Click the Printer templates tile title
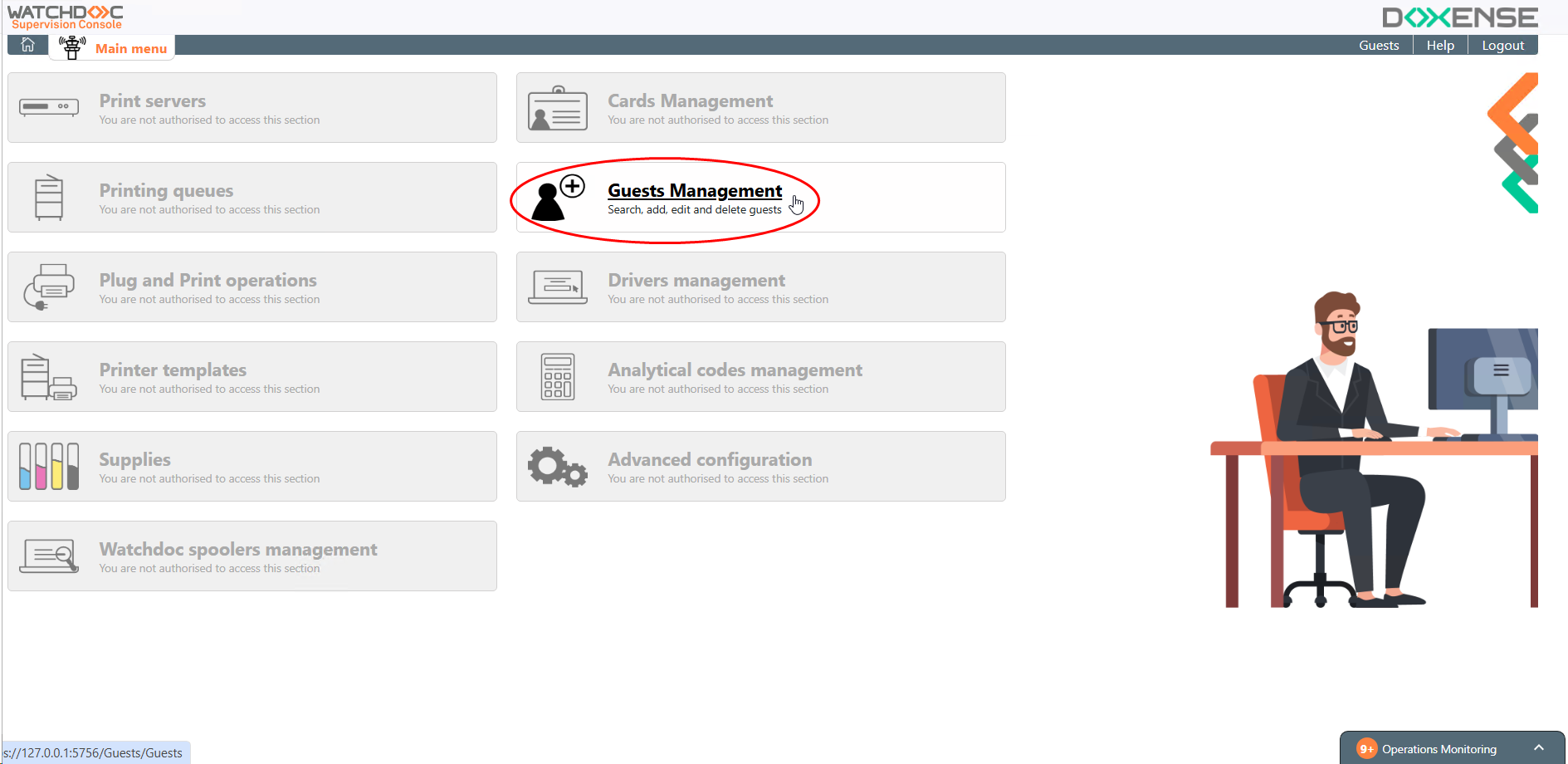 click(x=173, y=370)
